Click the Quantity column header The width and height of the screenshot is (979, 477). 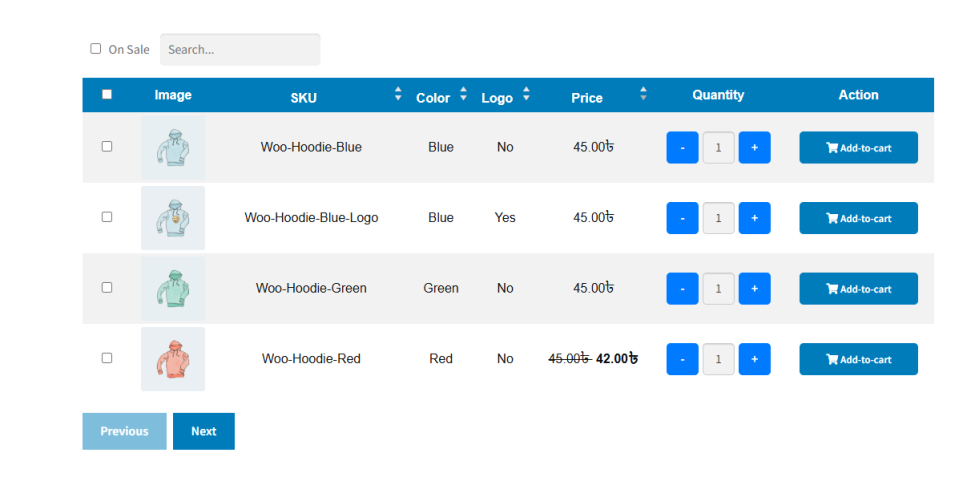click(718, 95)
